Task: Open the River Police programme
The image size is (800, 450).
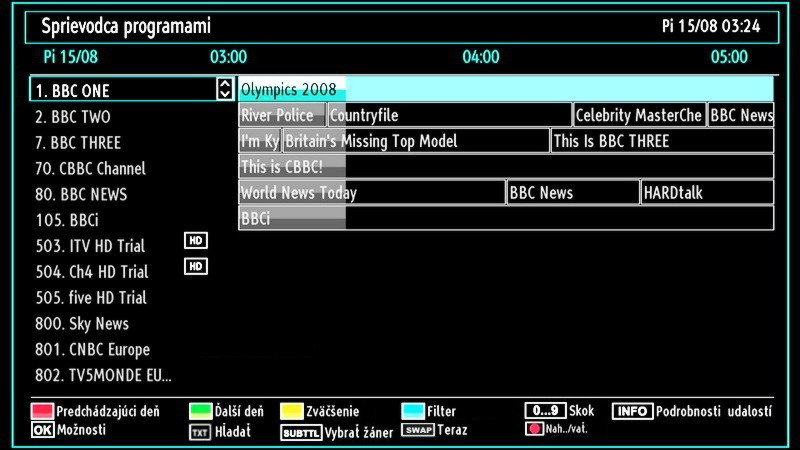Action: tap(282, 115)
